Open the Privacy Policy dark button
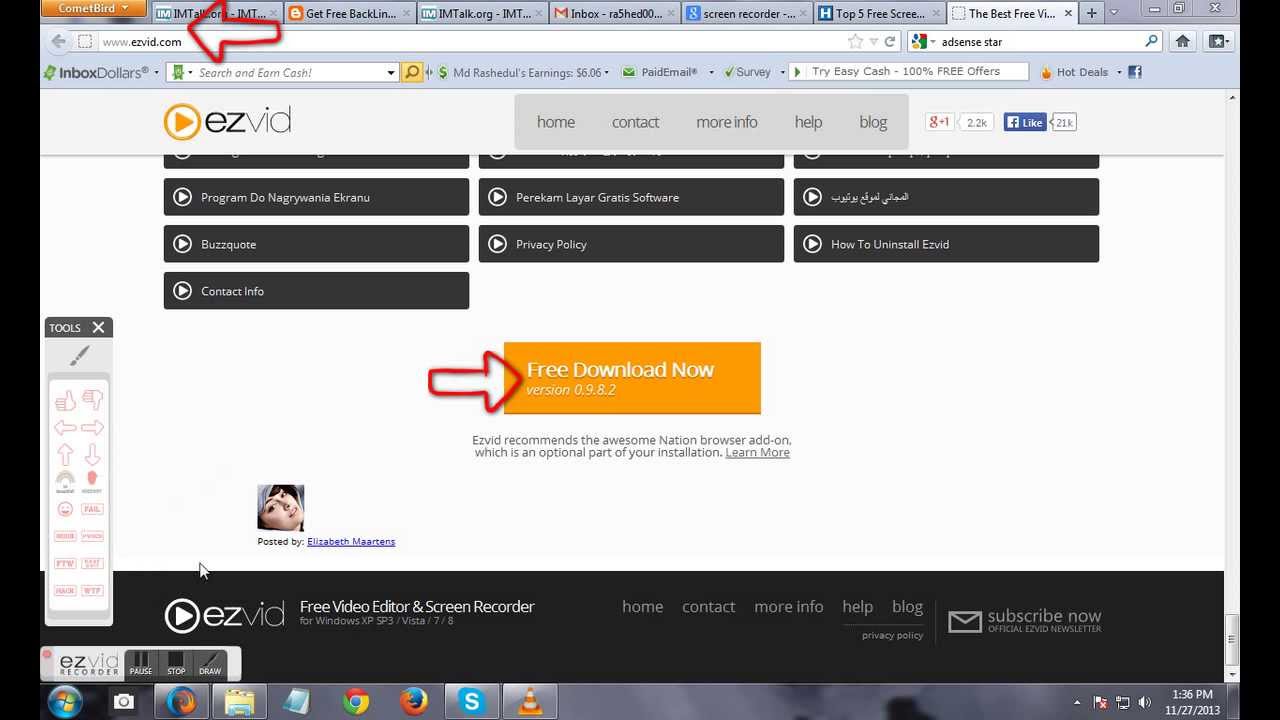The image size is (1280, 720). point(631,244)
